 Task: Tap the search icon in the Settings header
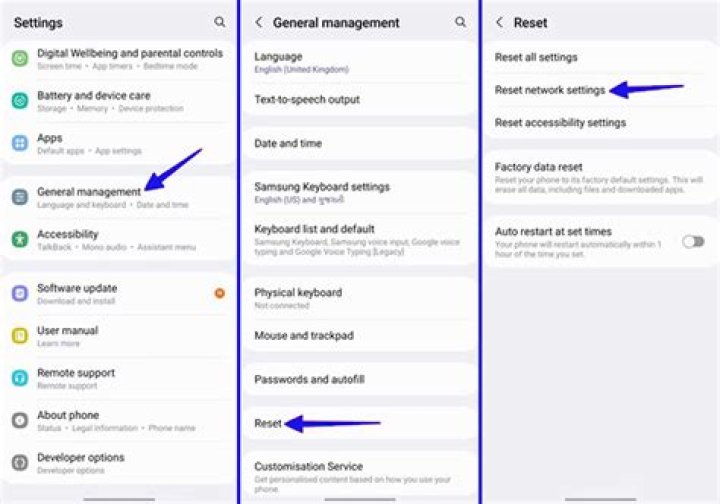(x=219, y=22)
